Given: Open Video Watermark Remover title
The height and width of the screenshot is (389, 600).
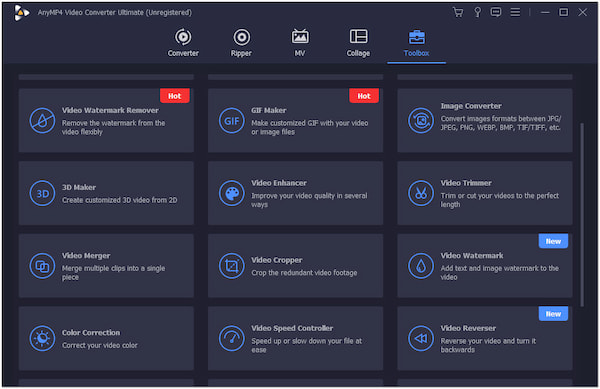Looking at the screenshot, I should (x=110, y=110).
